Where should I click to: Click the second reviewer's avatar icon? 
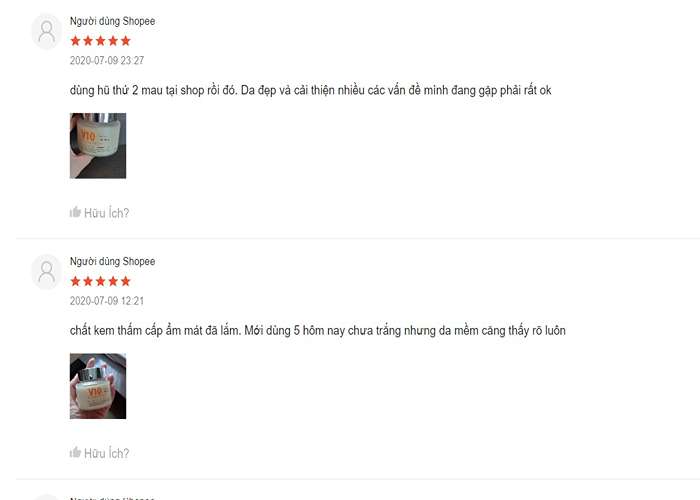(x=46, y=272)
